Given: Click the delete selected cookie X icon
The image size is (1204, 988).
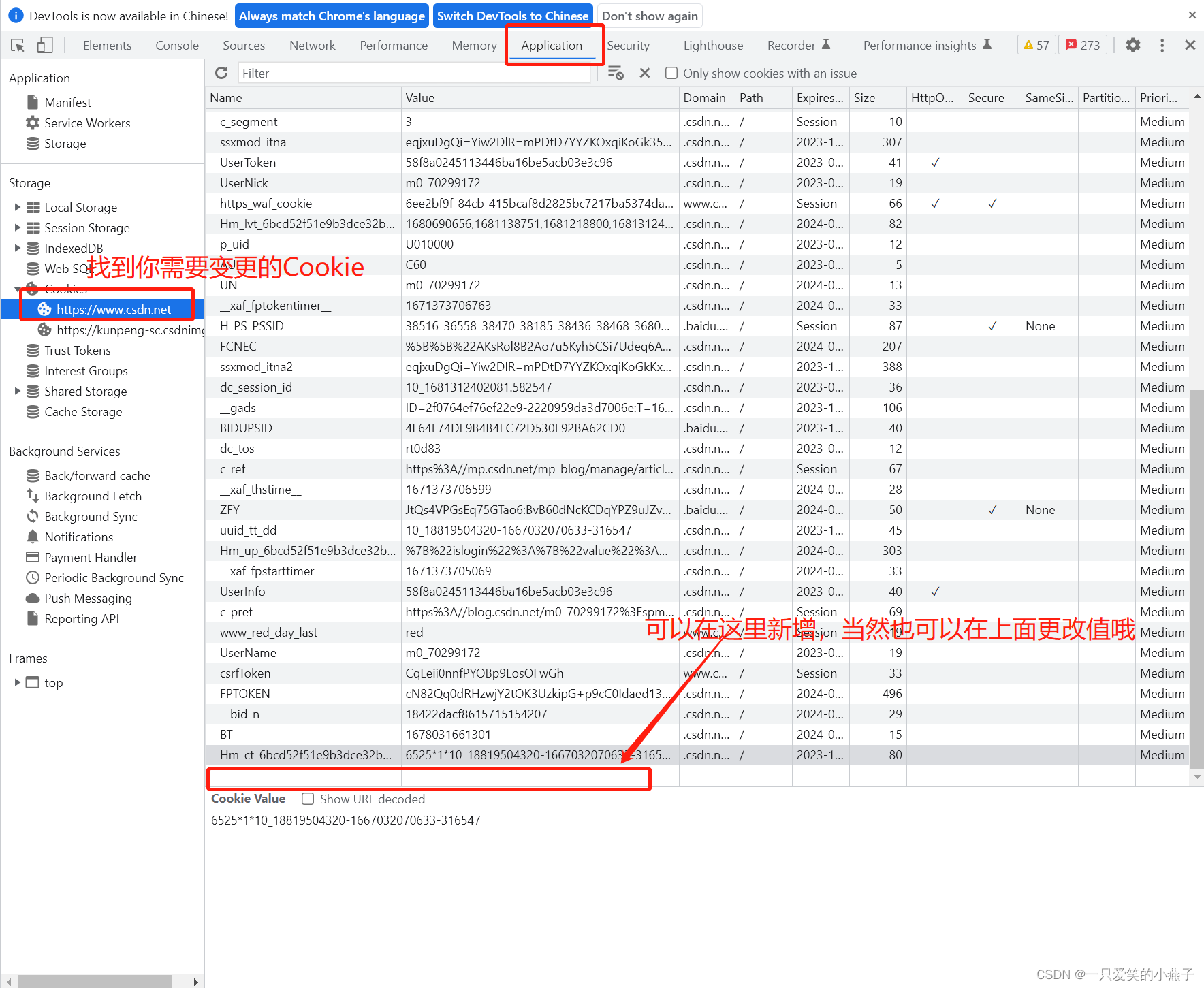Looking at the screenshot, I should tap(645, 73).
